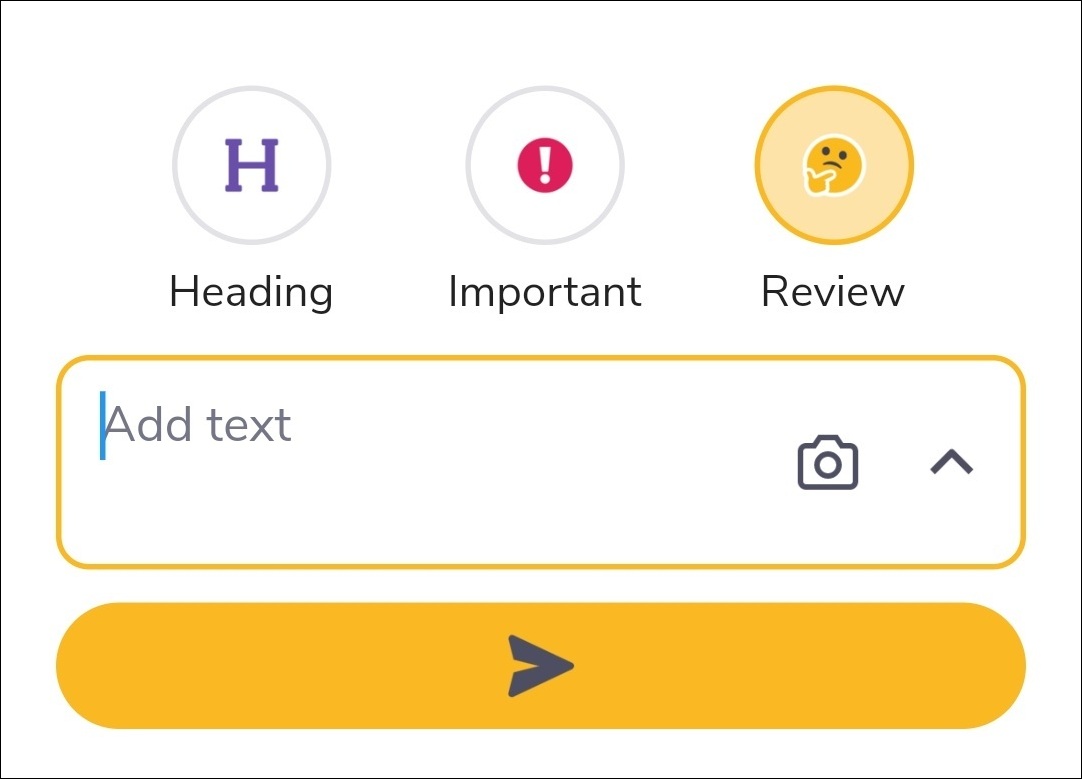Switch note type to Heading

tap(251, 165)
